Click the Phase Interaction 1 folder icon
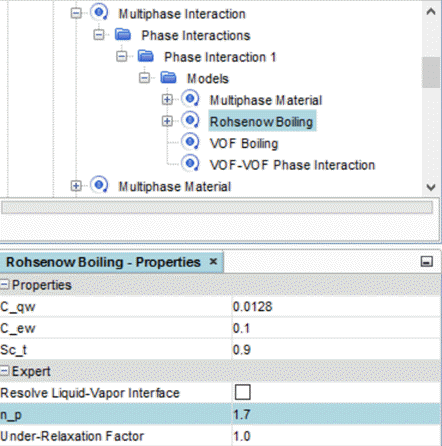This screenshot has width=442, height=446. (x=146, y=56)
